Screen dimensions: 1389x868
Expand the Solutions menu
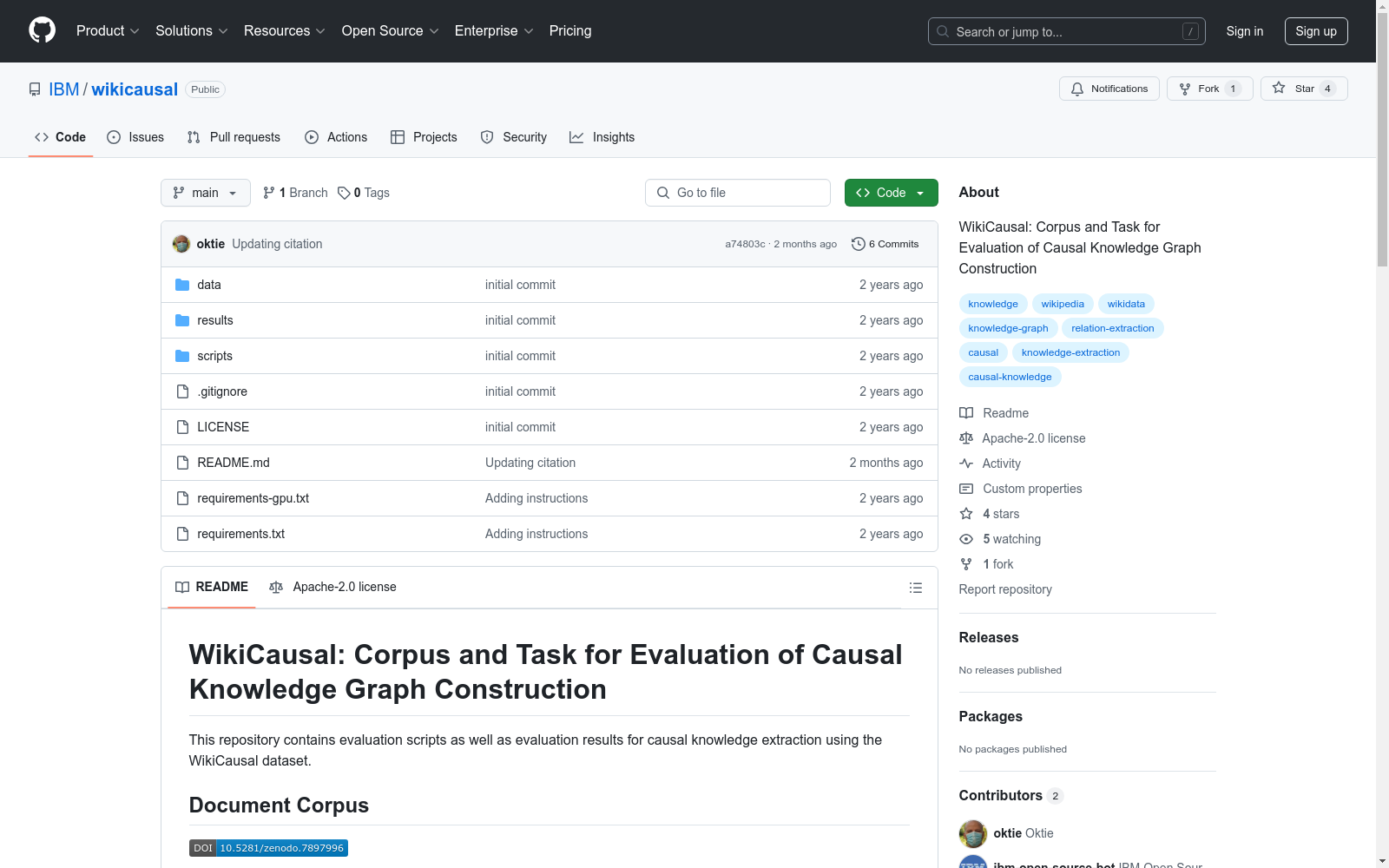[192, 30]
